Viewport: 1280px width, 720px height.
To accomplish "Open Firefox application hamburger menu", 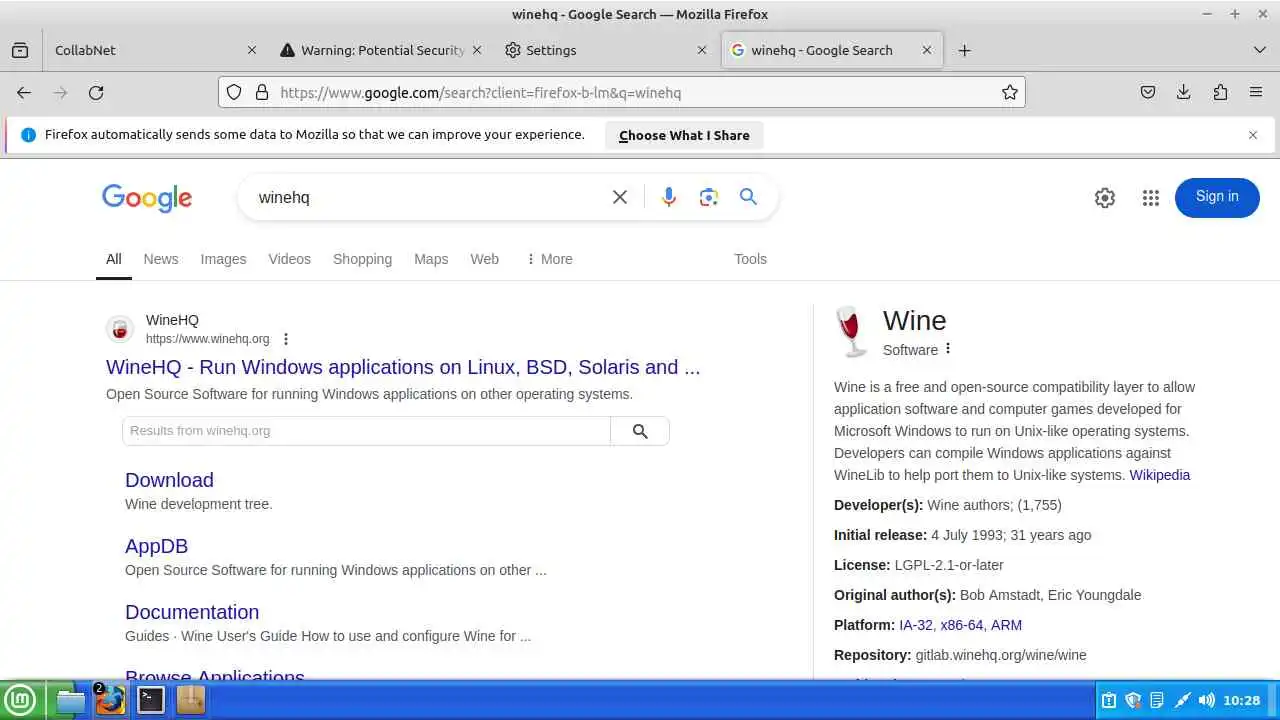I will (1256, 92).
